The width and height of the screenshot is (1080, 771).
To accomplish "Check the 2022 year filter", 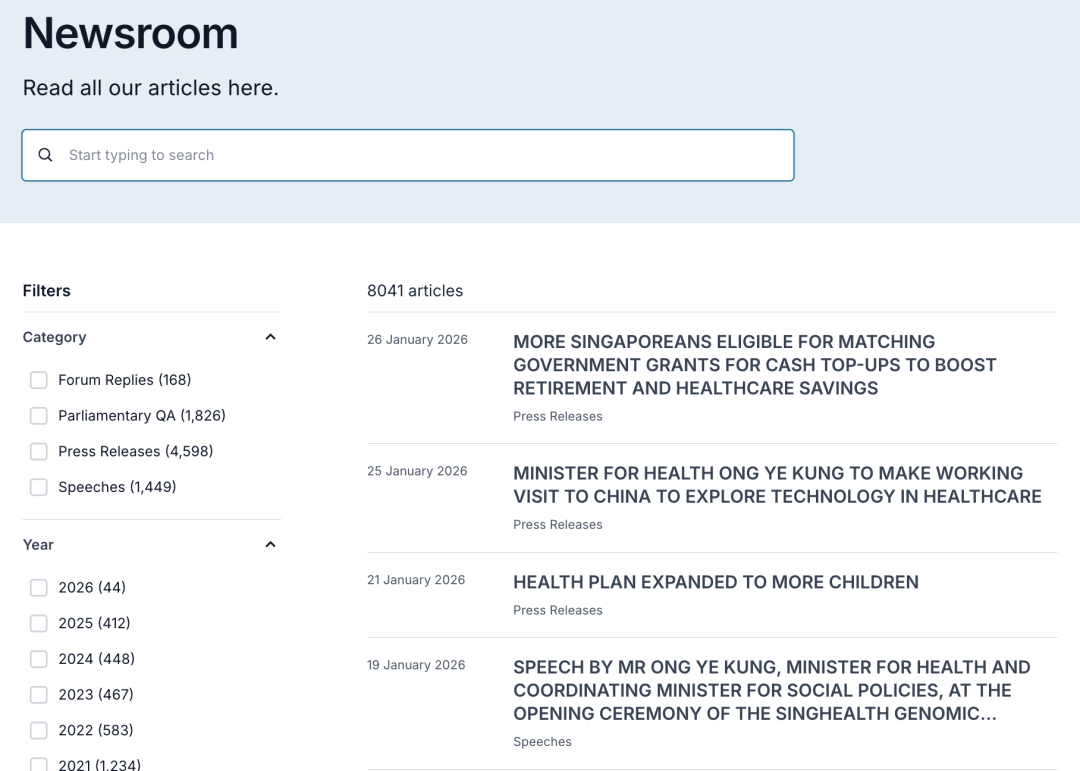I will [x=39, y=731].
